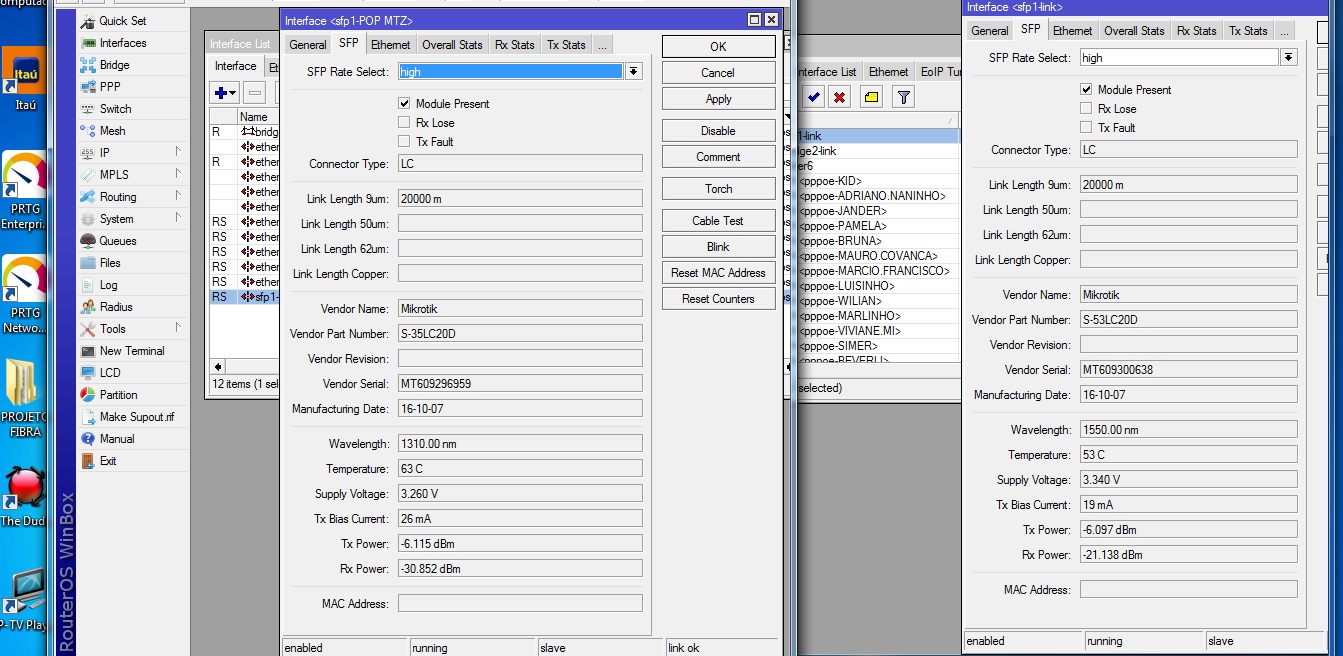Open SFP Rate Select dropdown in sfp1-link window
Image resolution: width=1343 pixels, height=656 pixels.
coord(1288,58)
